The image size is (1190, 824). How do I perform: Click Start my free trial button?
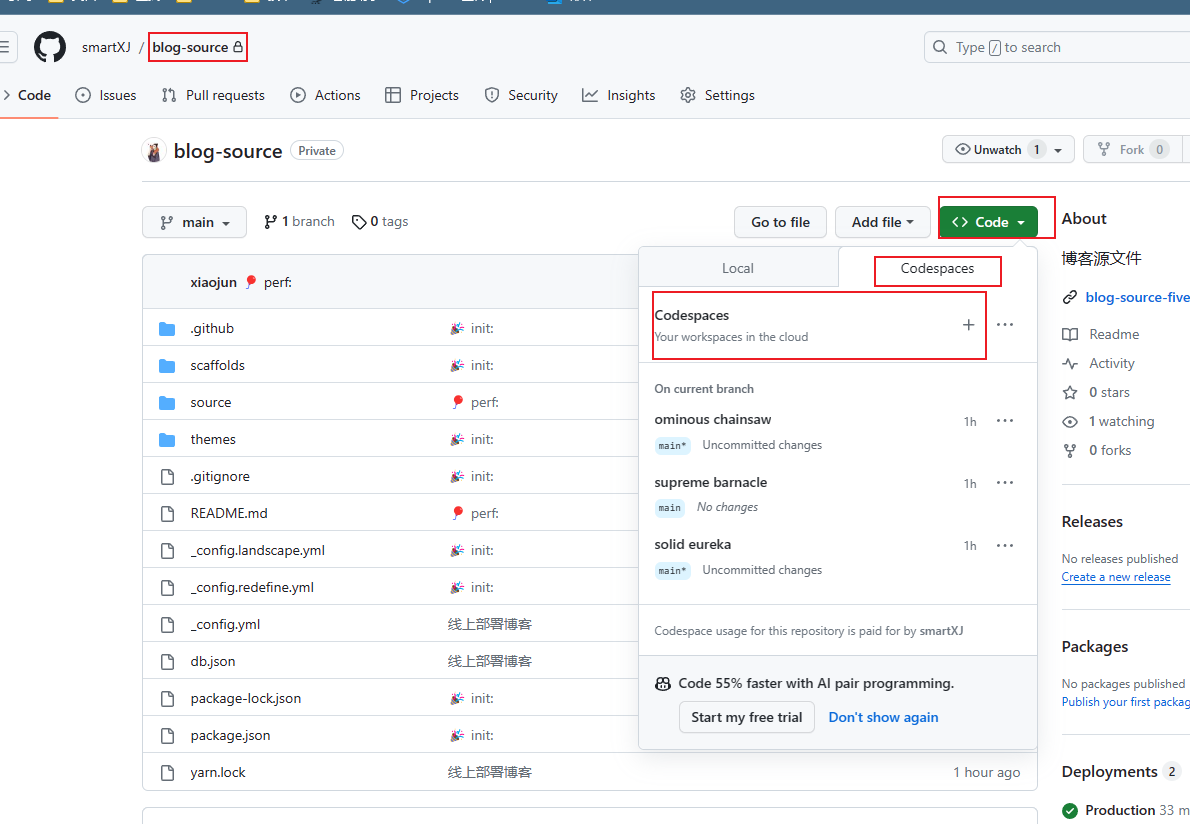746,717
